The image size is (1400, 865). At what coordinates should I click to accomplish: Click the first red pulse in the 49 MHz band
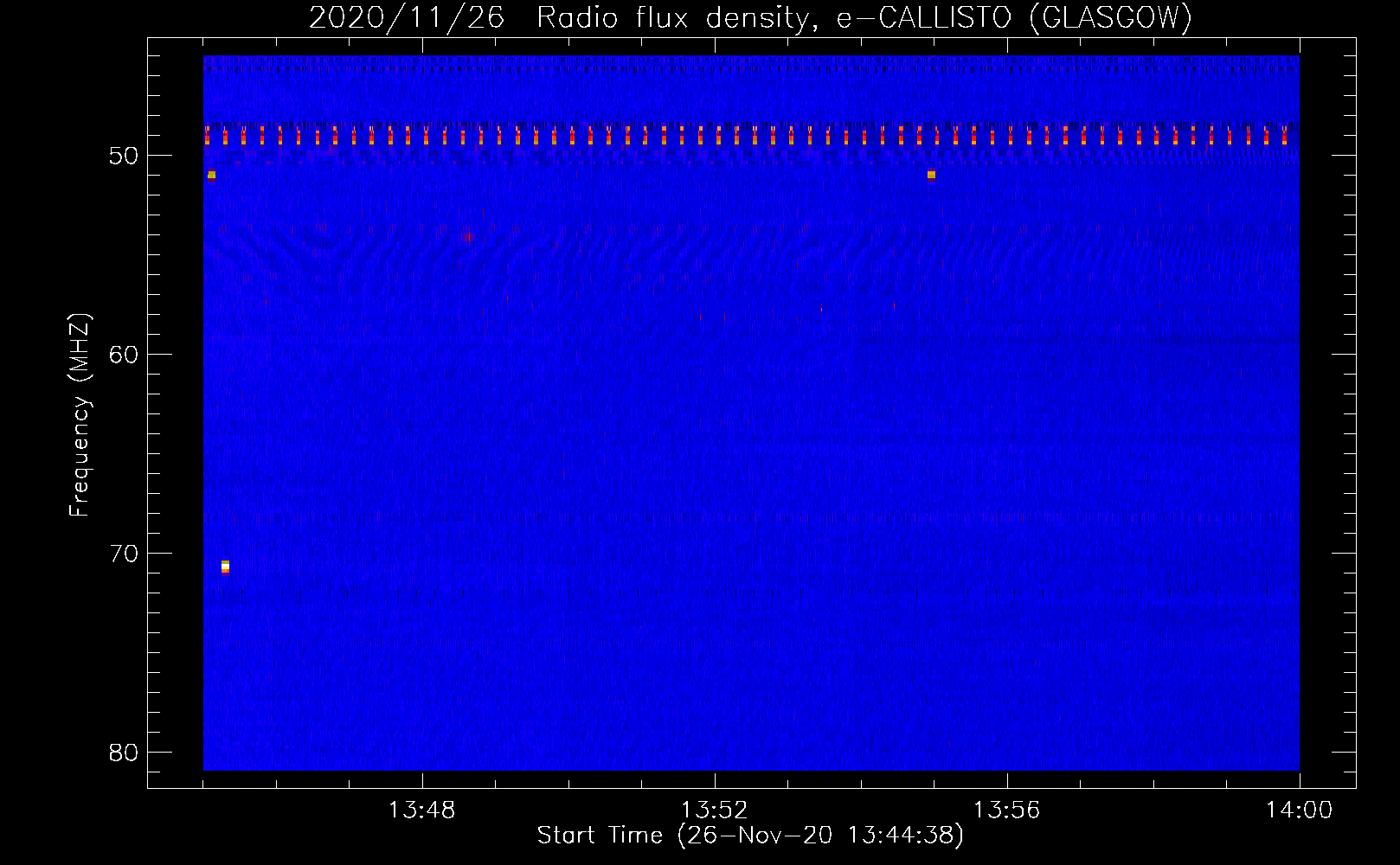coord(207,137)
